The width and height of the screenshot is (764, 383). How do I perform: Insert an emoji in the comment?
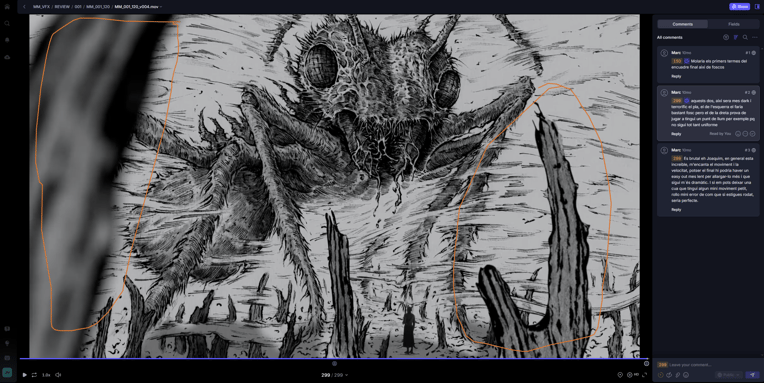point(686,375)
